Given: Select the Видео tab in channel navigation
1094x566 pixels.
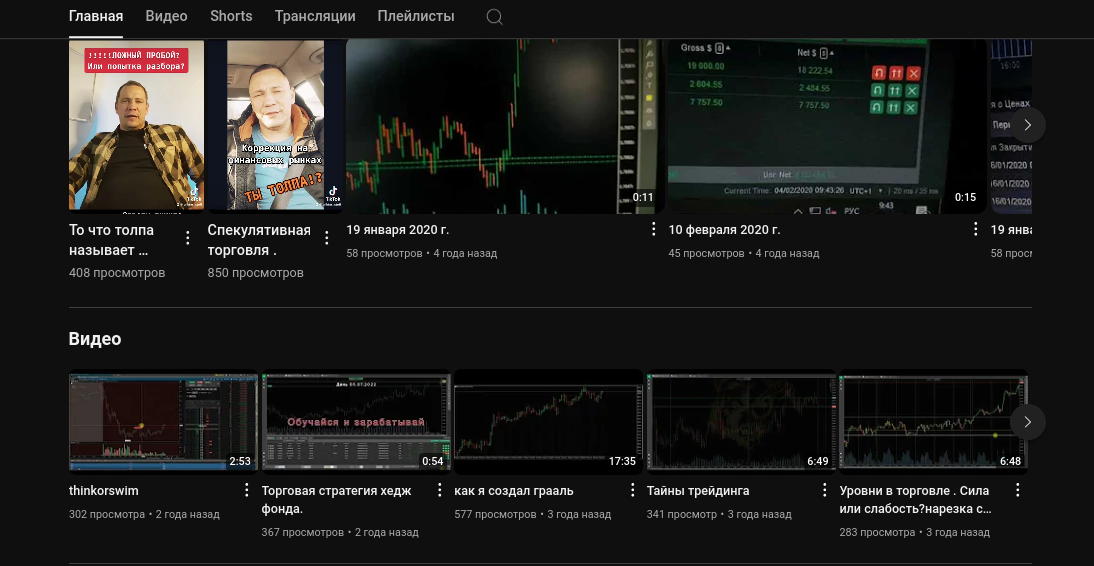Looking at the screenshot, I should coord(166,16).
